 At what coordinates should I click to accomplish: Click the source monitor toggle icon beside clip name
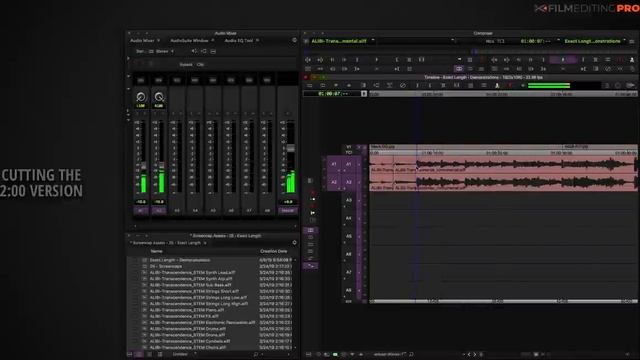click(x=306, y=41)
